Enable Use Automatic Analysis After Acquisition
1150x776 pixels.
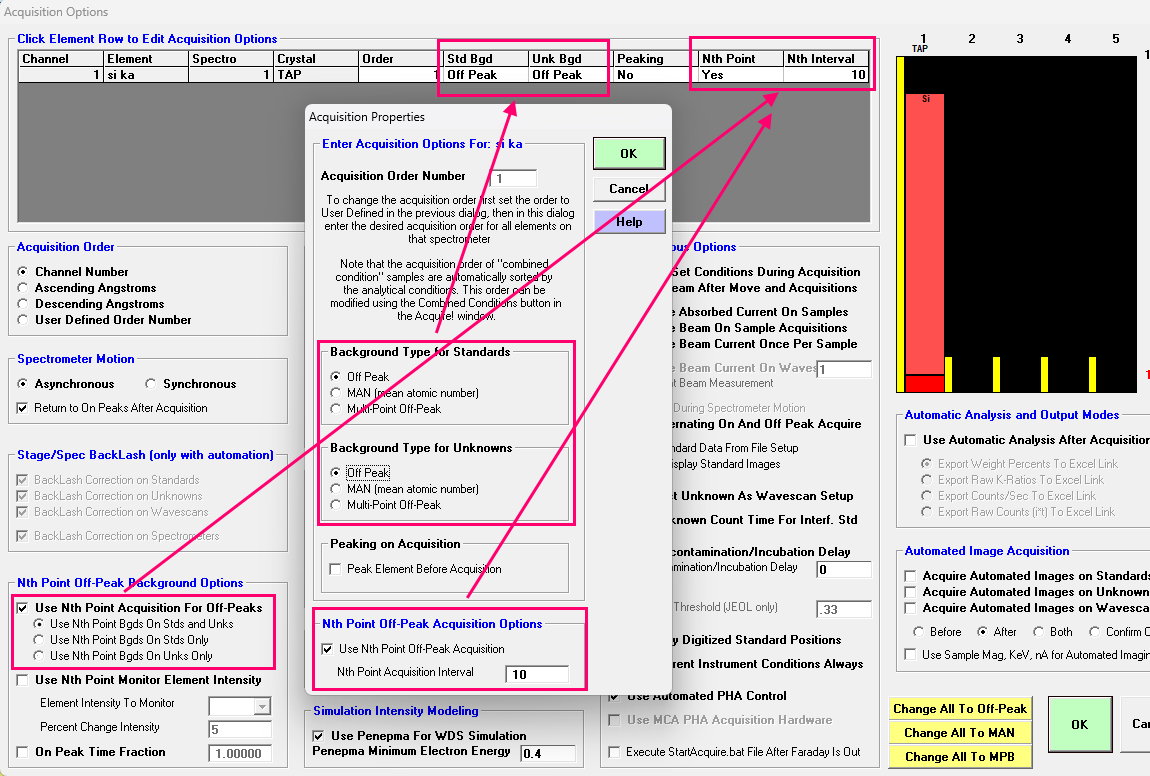(910, 440)
